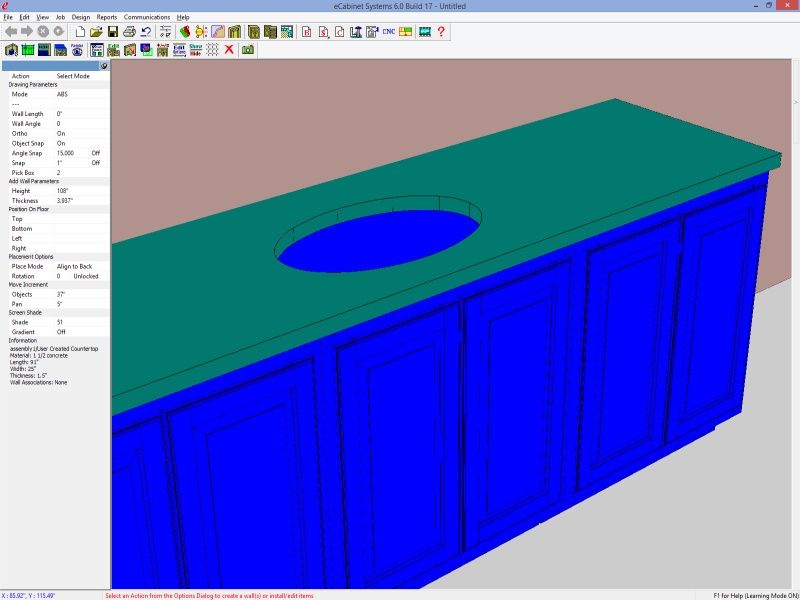
Task: Save the job with floppy disk icon
Action: [113, 32]
